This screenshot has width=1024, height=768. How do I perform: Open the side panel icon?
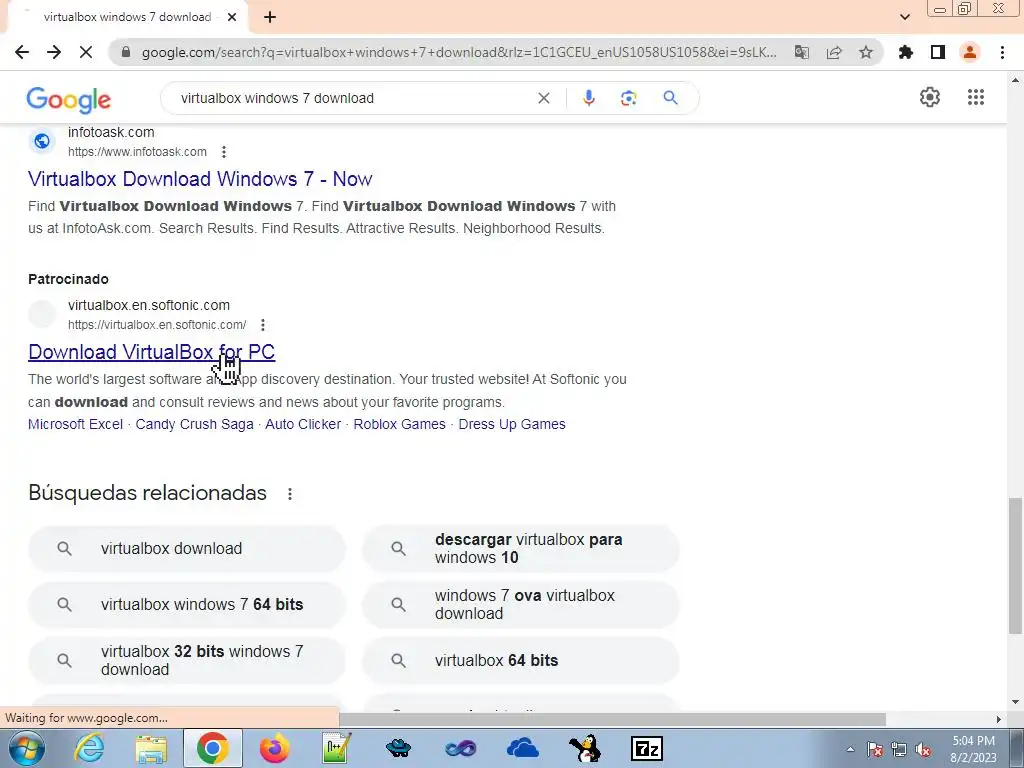coord(938,52)
